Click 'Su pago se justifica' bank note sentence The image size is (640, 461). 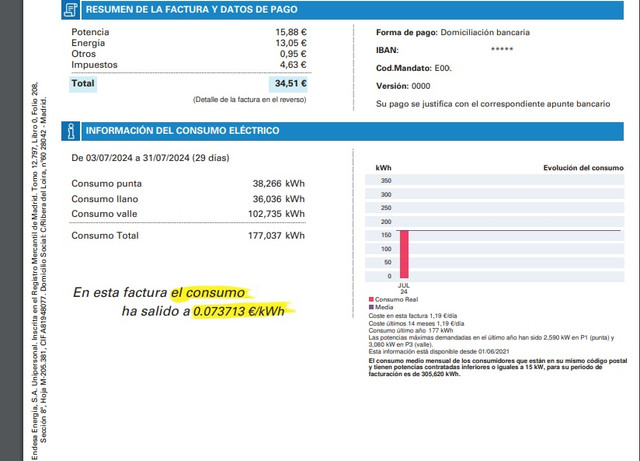tap(493, 104)
